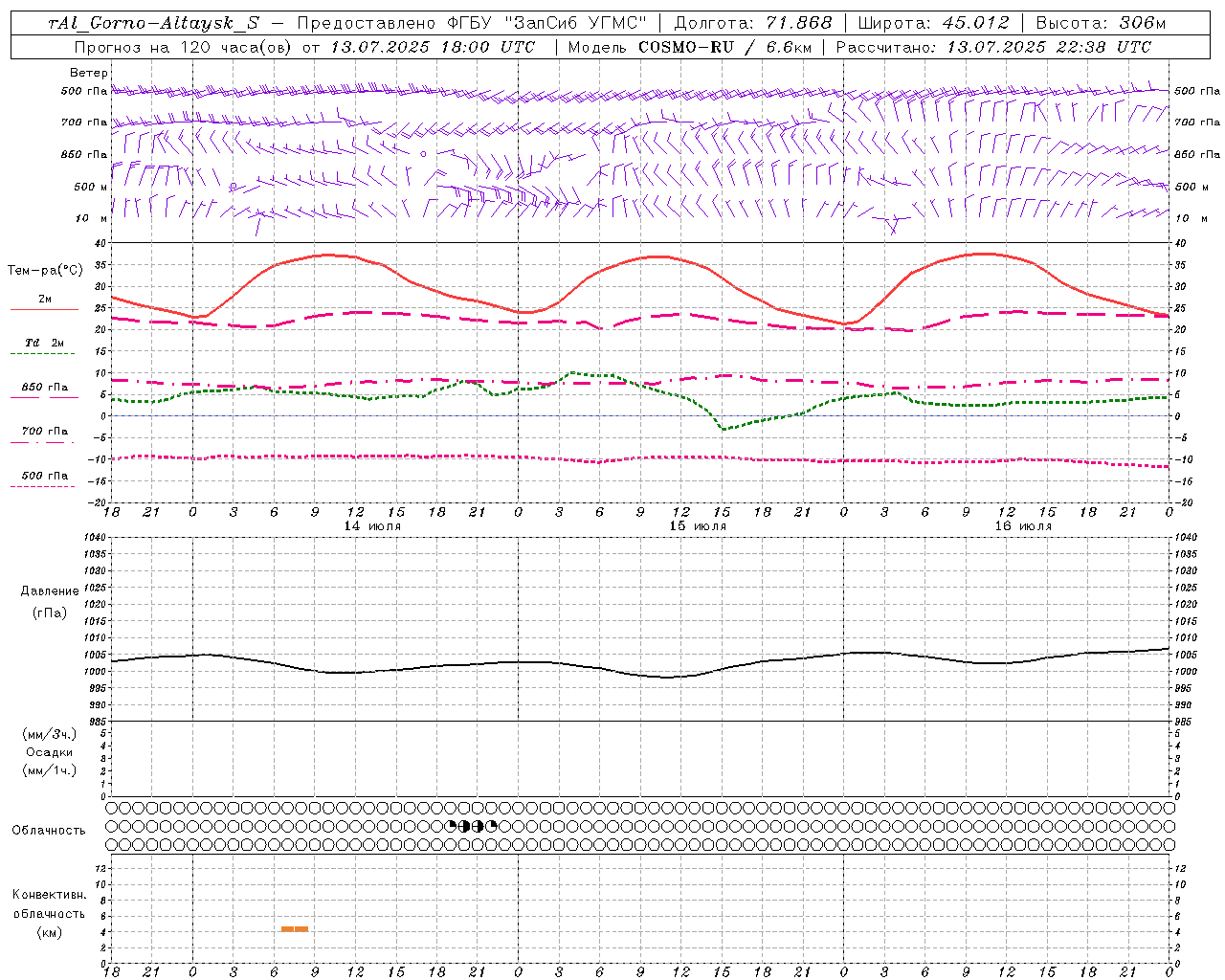This screenshot has width=1225, height=980.
Task: Click the "(мм/1ч.)" precipitation unit label
Action: pos(50,770)
